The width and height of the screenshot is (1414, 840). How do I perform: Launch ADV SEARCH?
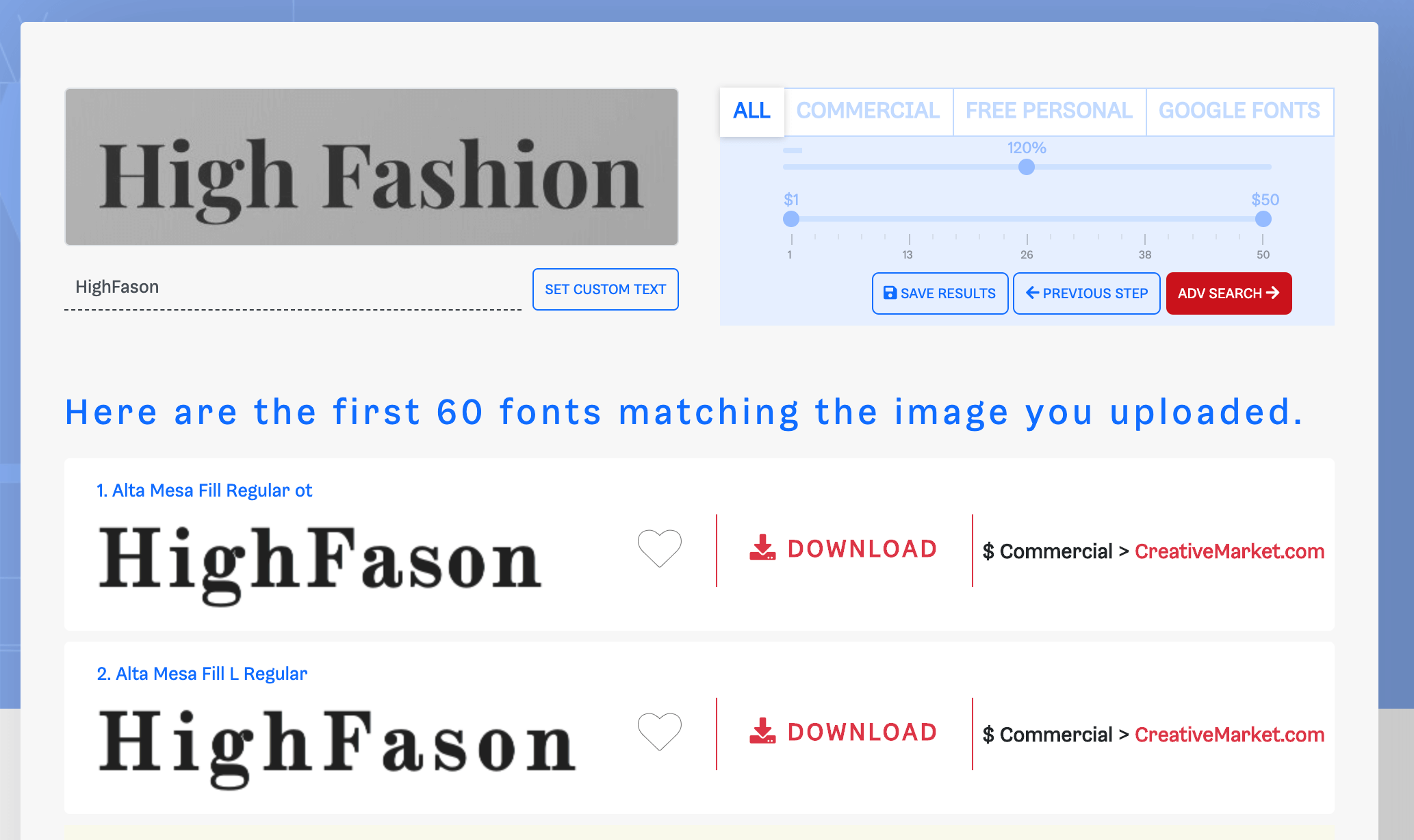(x=1229, y=293)
